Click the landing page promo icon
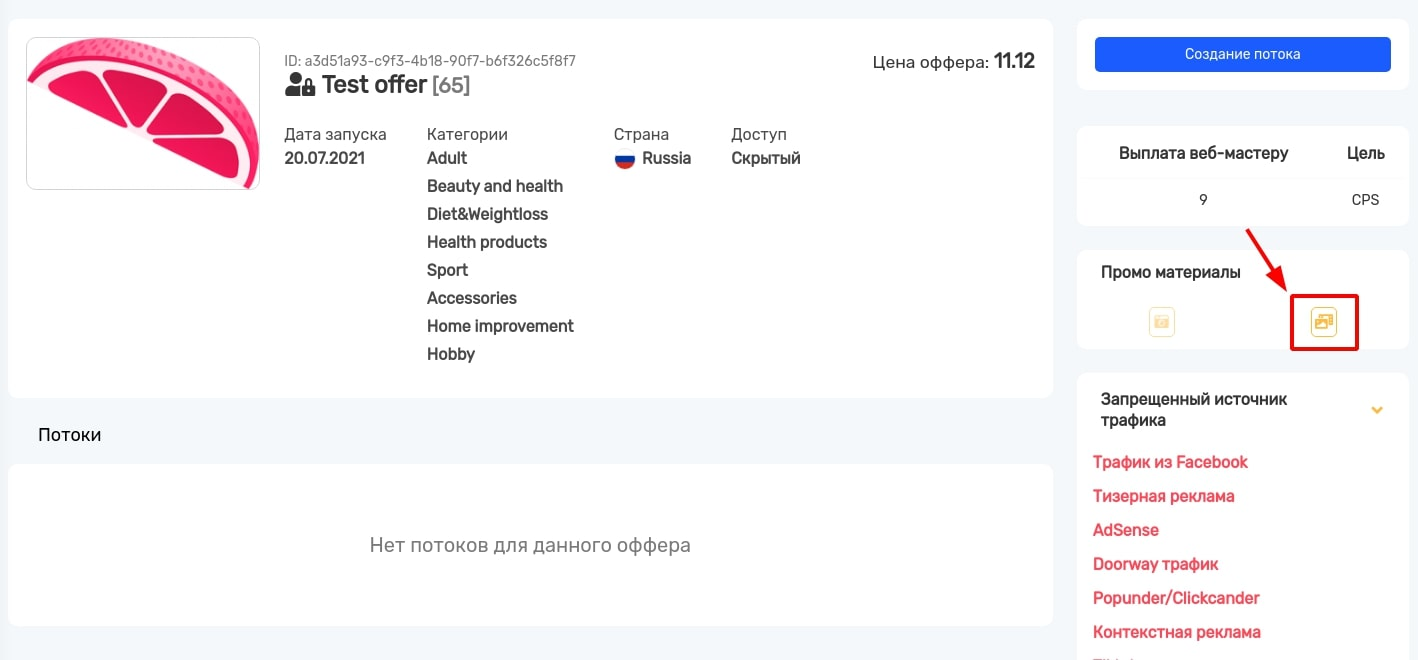 [1161, 322]
